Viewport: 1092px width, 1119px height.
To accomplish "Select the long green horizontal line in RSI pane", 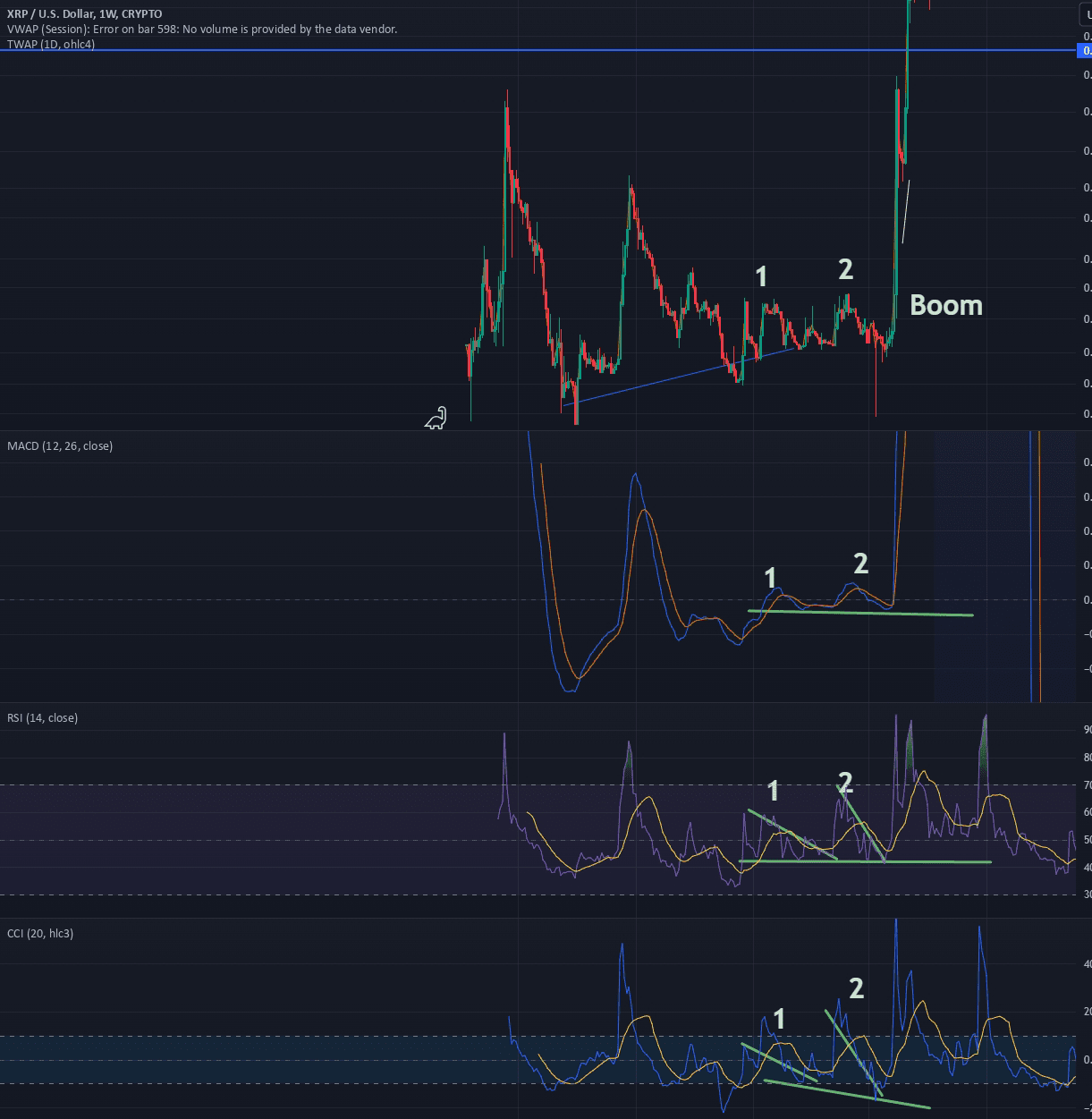I will click(x=865, y=861).
